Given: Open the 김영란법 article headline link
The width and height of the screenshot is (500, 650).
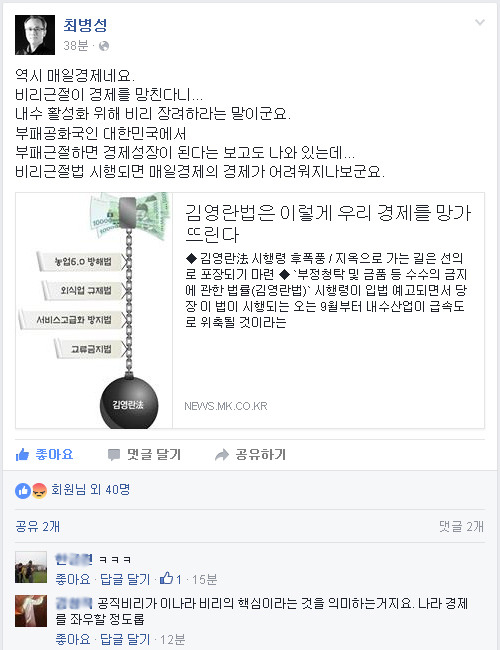Looking at the screenshot, I should pos(328,223).
